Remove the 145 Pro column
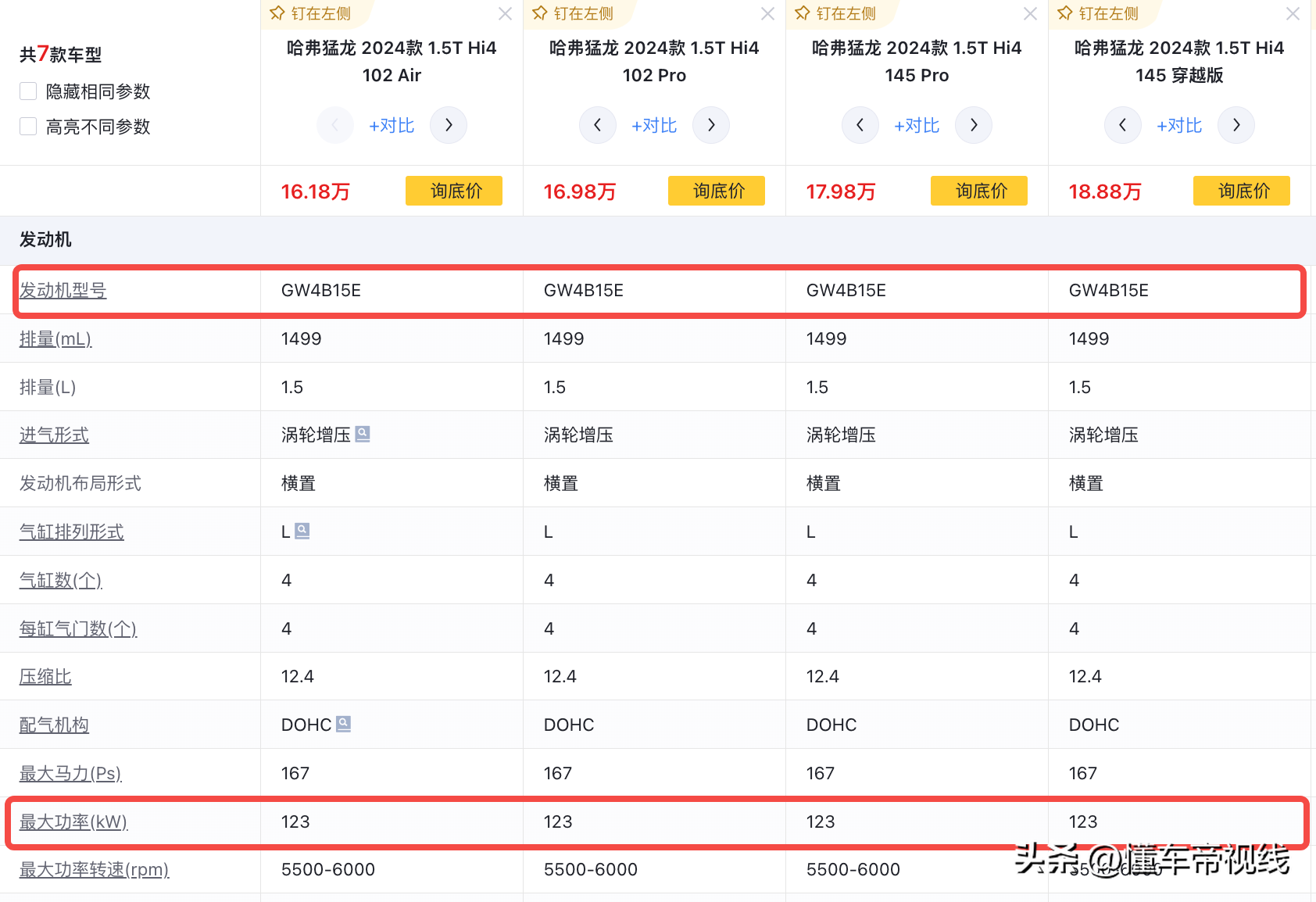Screen dimensions: 1316x902 (x=1031, y=14)
